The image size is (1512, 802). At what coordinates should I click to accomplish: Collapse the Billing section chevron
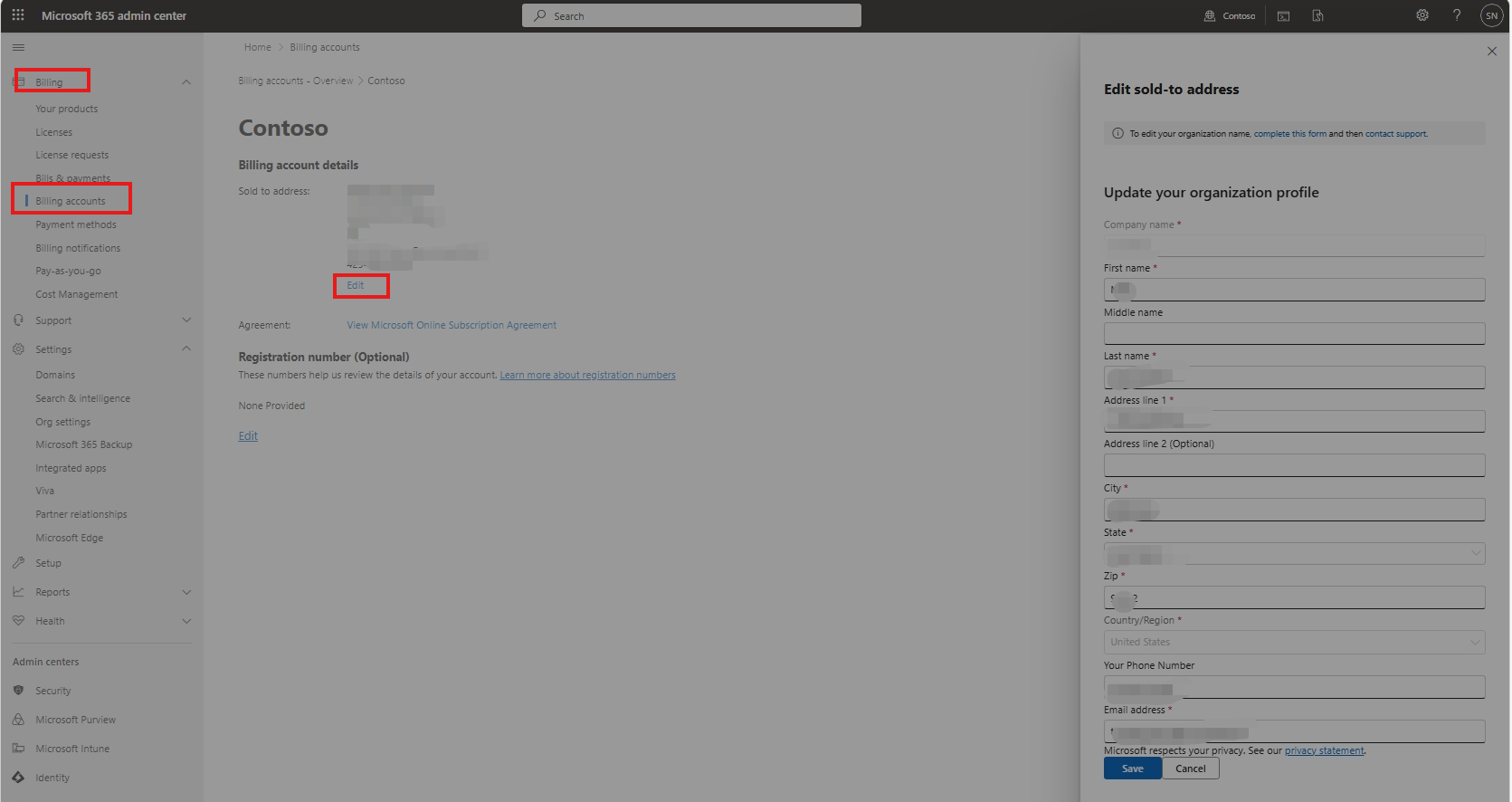click(x=186, y=82)
